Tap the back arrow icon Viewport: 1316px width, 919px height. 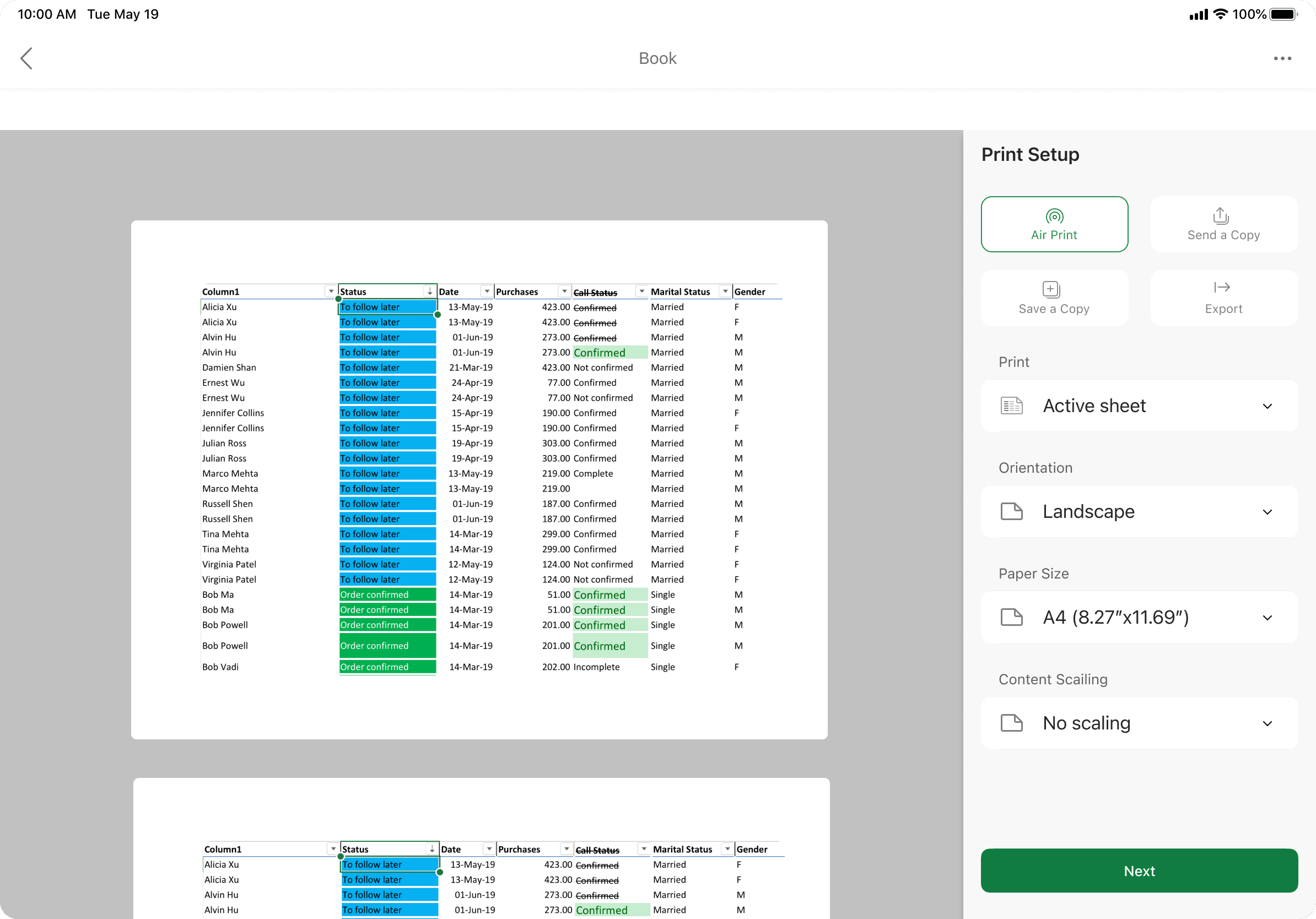[26, 58]
